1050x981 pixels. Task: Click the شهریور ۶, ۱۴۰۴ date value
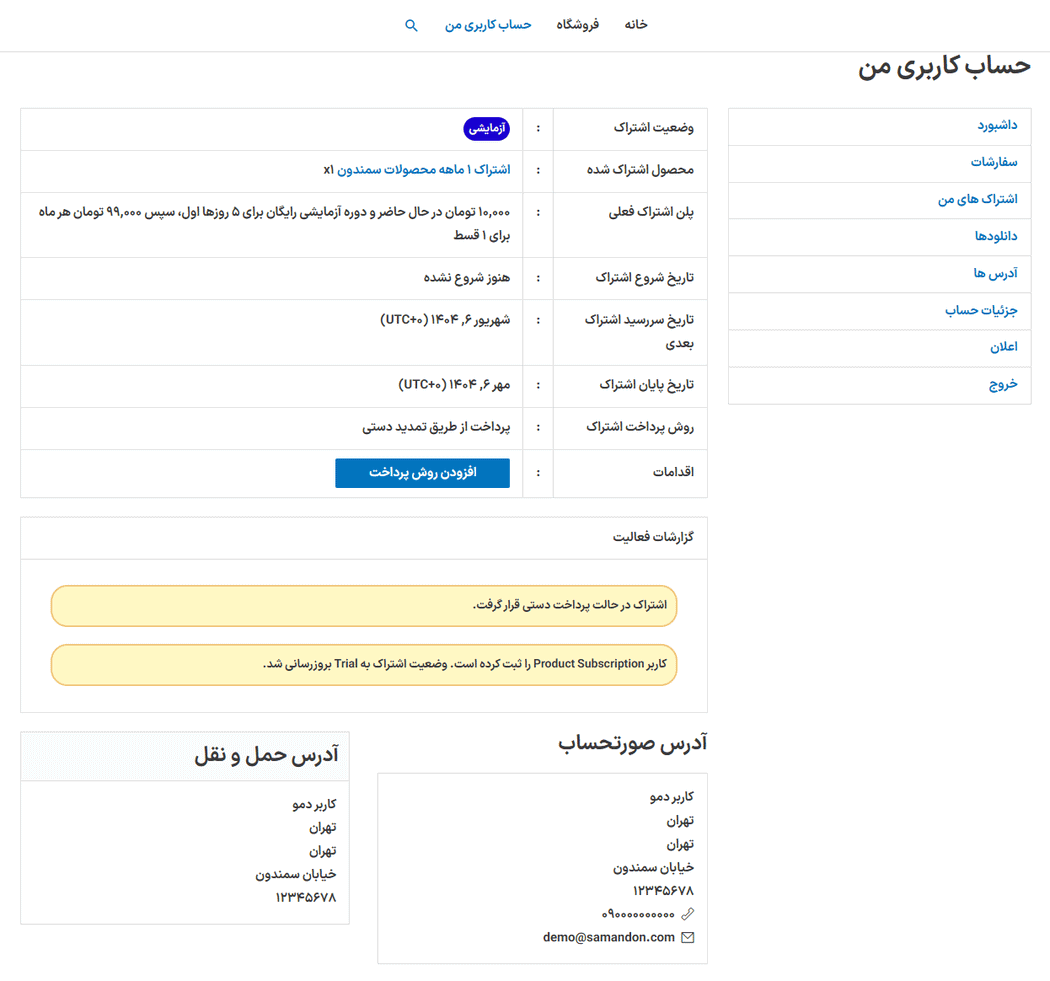[445, 320]
